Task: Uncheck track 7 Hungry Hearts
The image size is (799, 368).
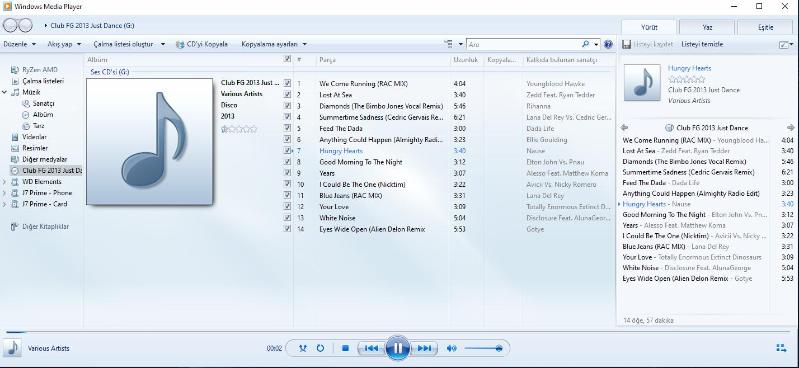Action: coord(287,150)
